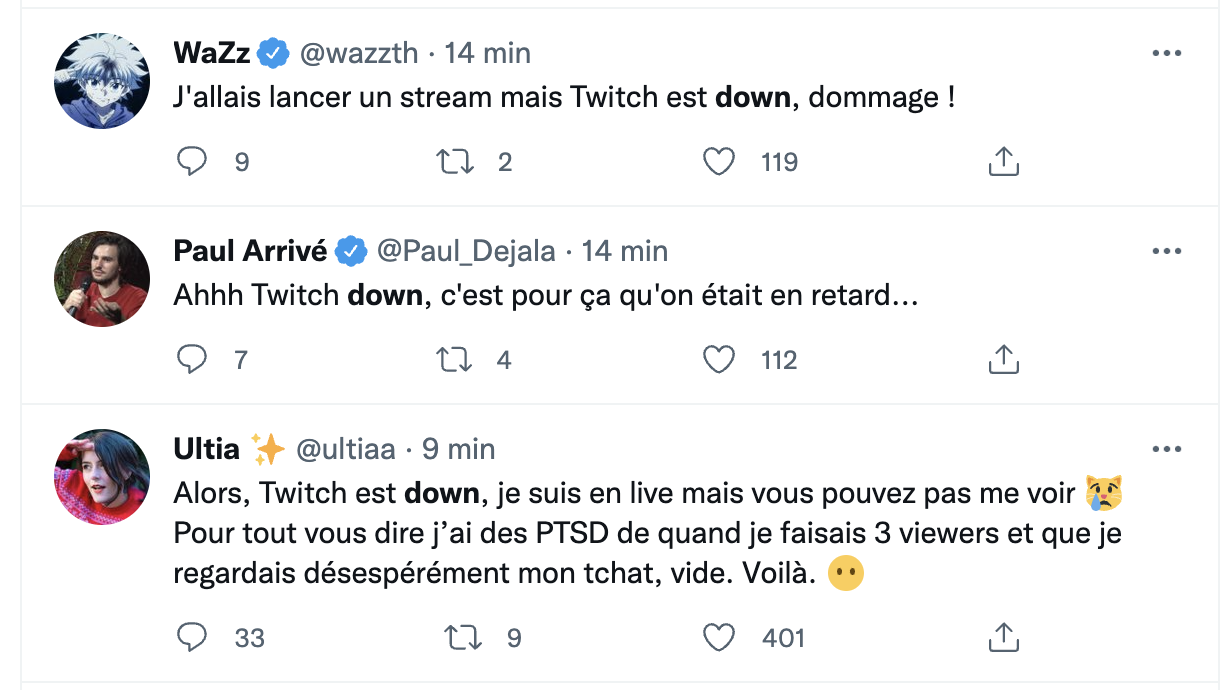The image size is (1226, 690).
Task: Open the @wazzth handle link
Action: coord(359,53)
